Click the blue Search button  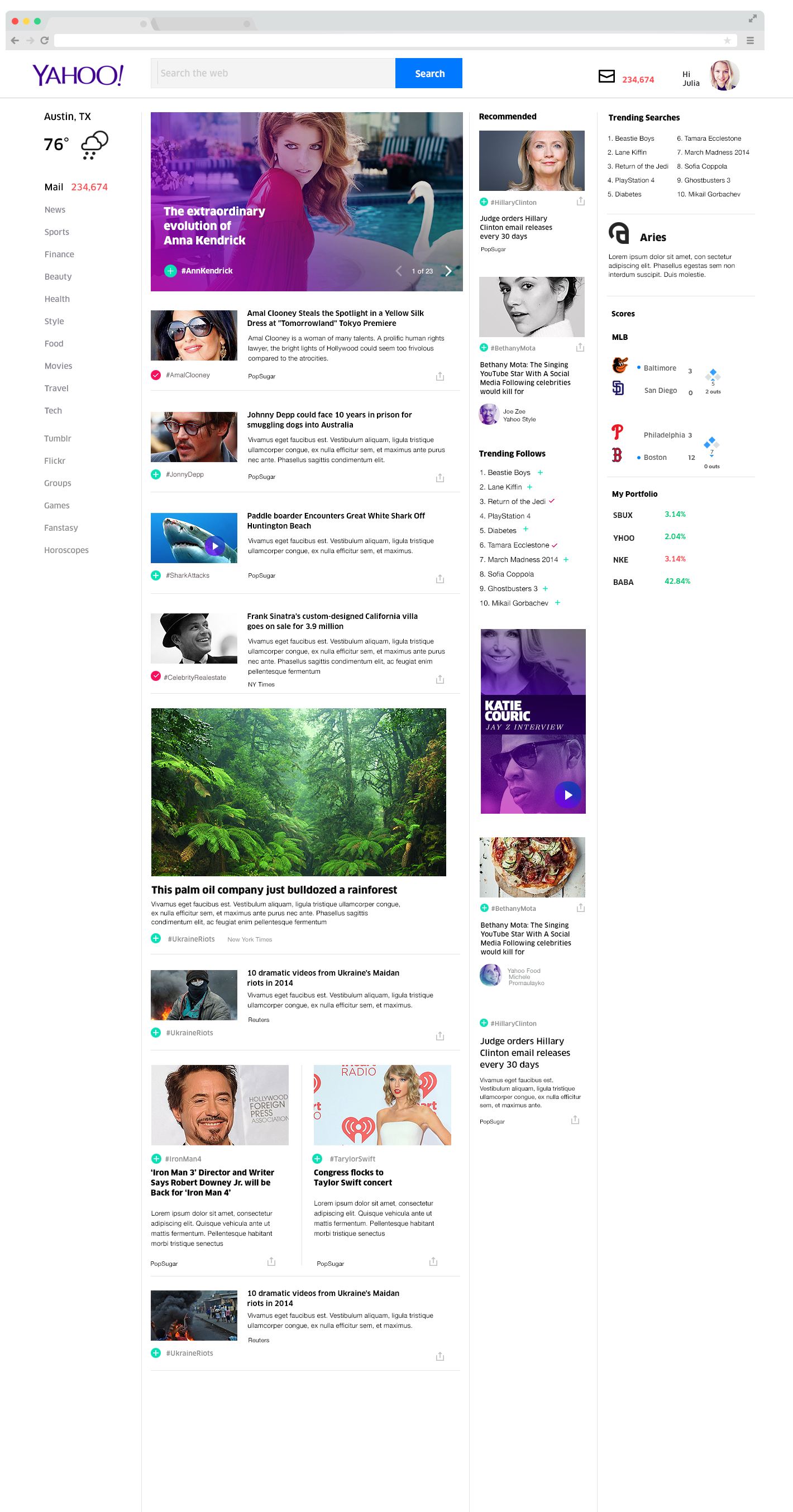pos(429,73)
